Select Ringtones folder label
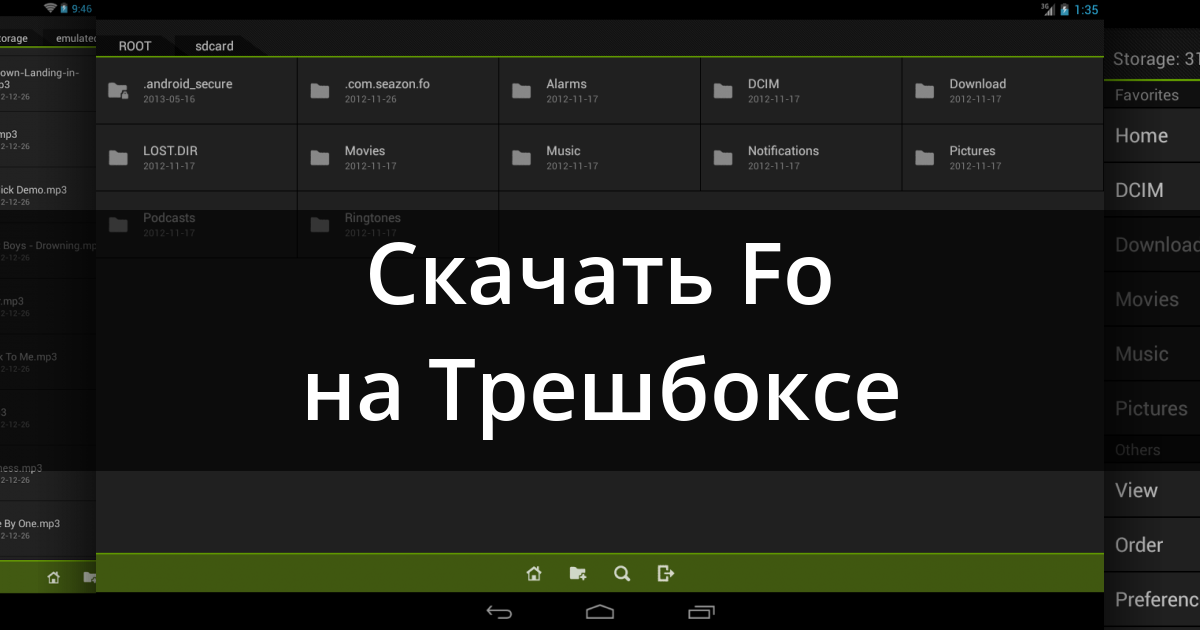This screenshot has height=630, width=1200. (x=372, y=217)
